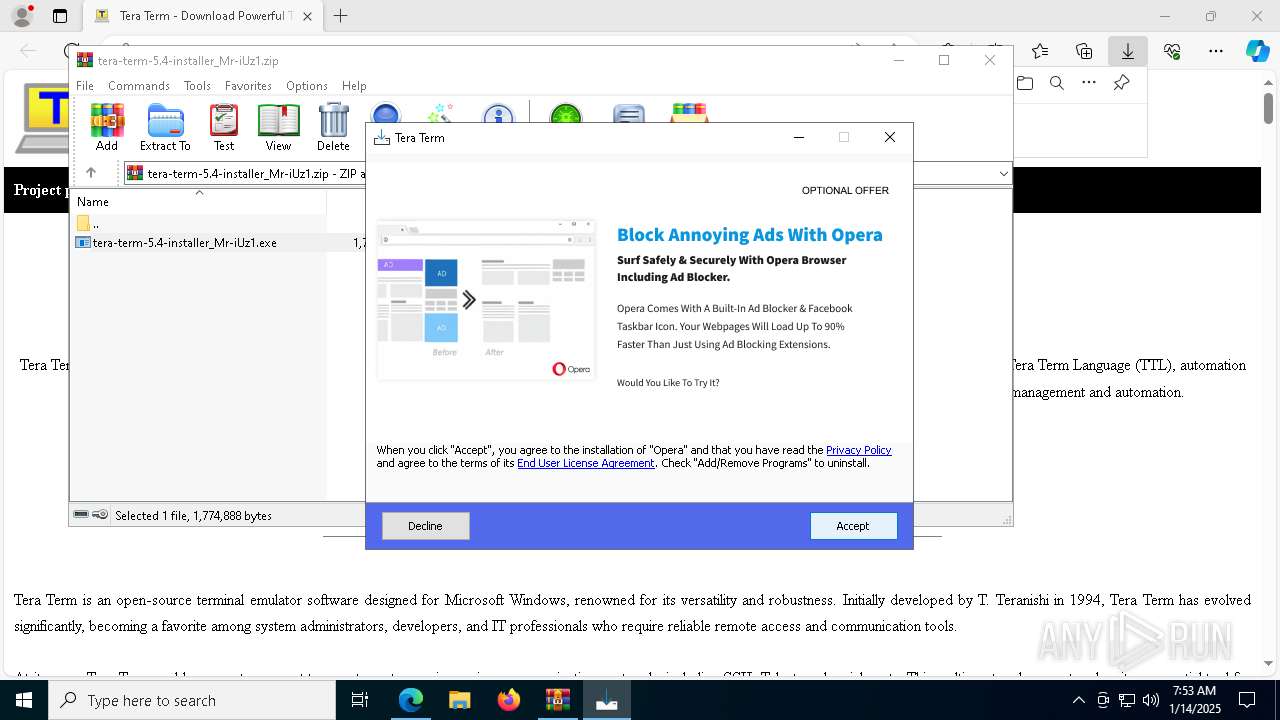This screenshot has width=1280, height=720.
Task: Click the Info icon in WinRAR toolbar
Action: click(x=497, y=113)
